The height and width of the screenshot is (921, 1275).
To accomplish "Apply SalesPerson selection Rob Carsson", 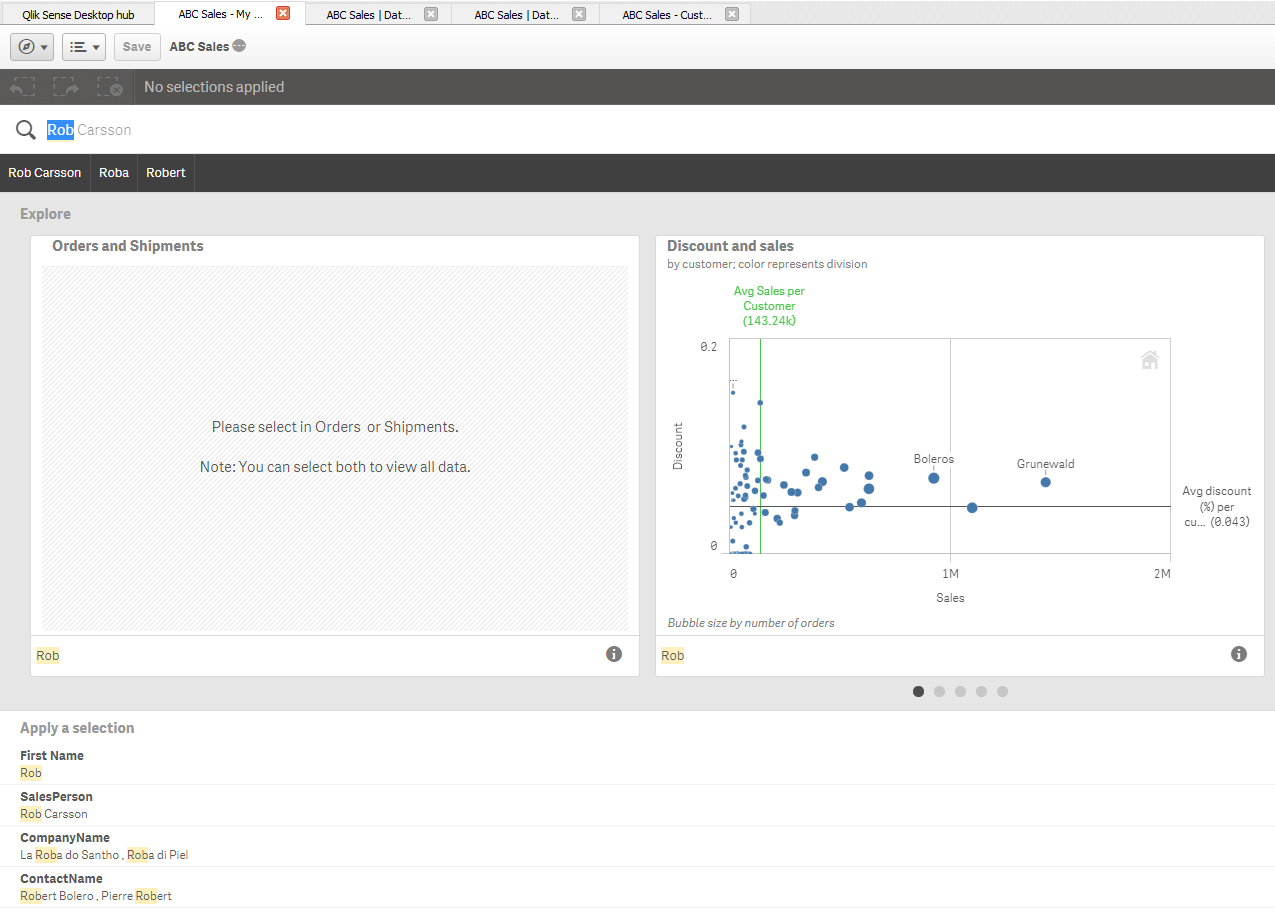I will [54, 814].
